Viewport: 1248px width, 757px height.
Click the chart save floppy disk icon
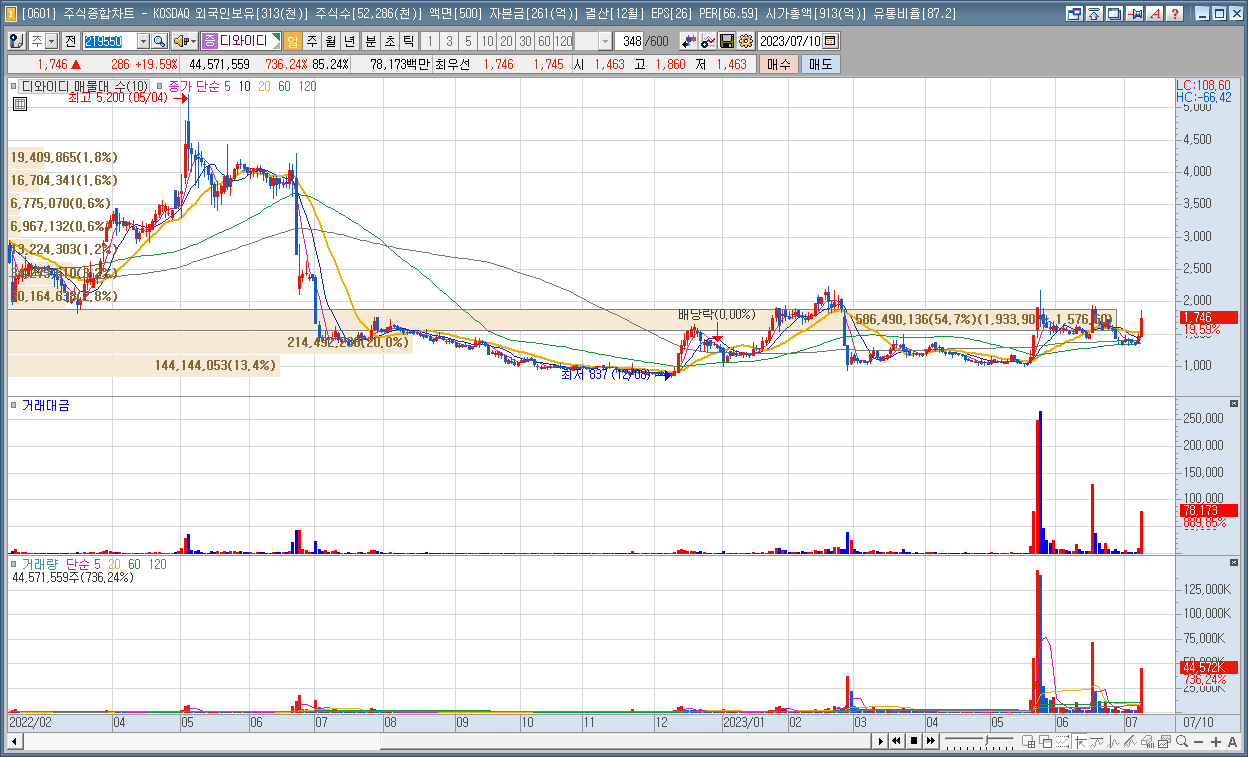[727, 41]
